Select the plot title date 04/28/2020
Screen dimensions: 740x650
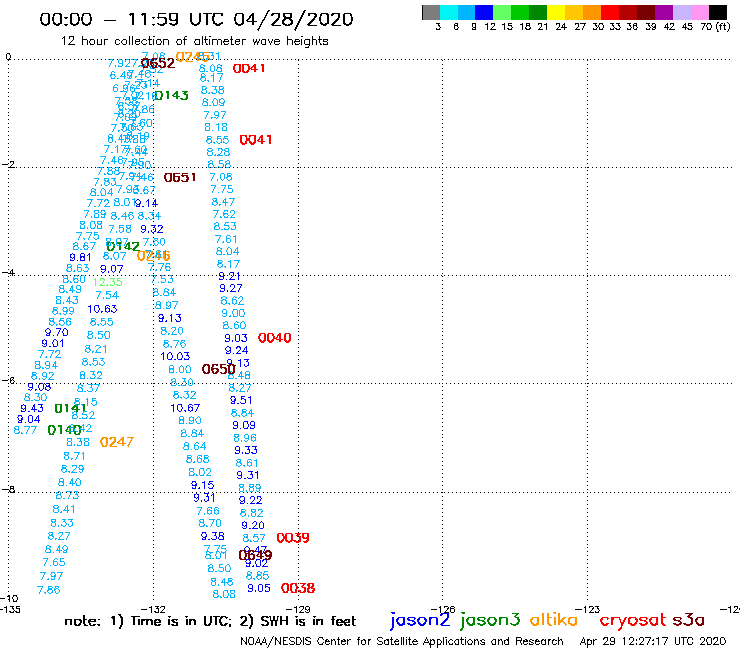click(x=293, y=19)
